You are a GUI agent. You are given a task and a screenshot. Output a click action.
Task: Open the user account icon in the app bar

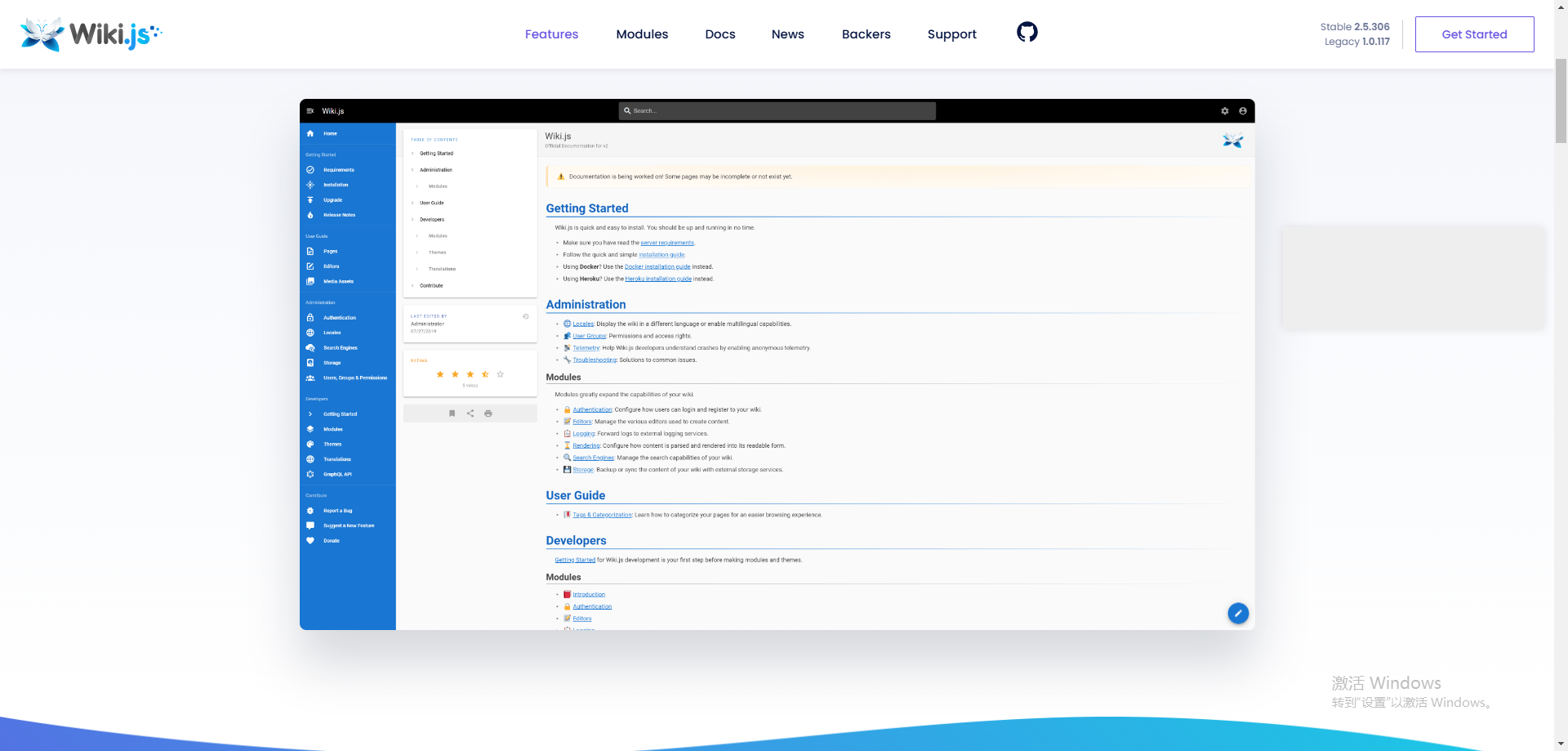tap(1242, 111)
